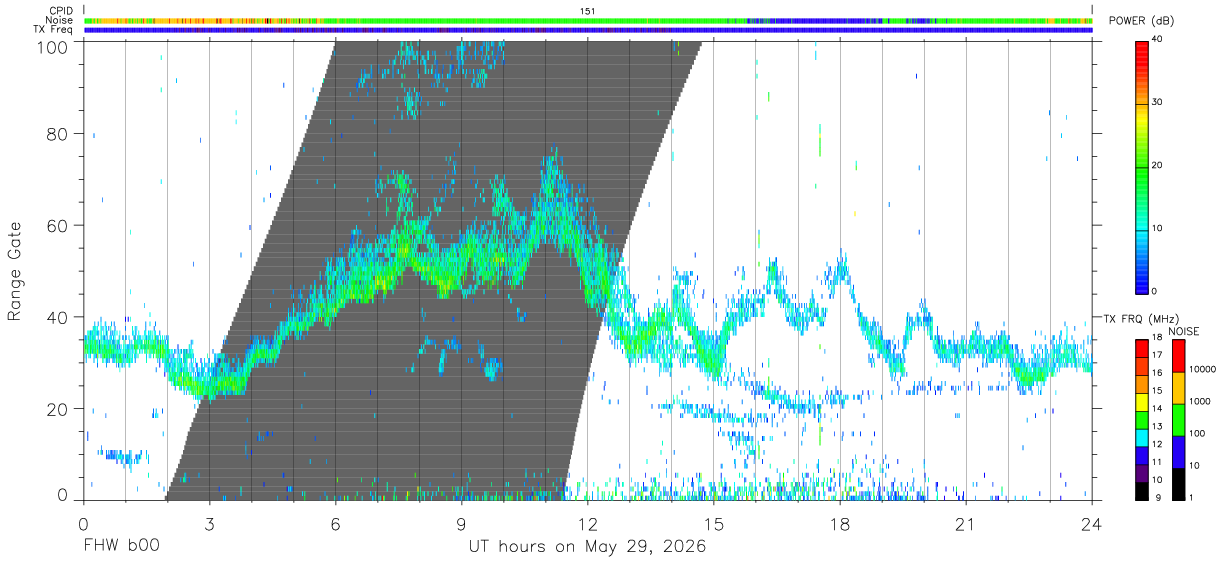Click the red 17-18 MHz TX FRQ swatch
The width and height of the screenshot is (1228, 567).
tap(1142, 349)
